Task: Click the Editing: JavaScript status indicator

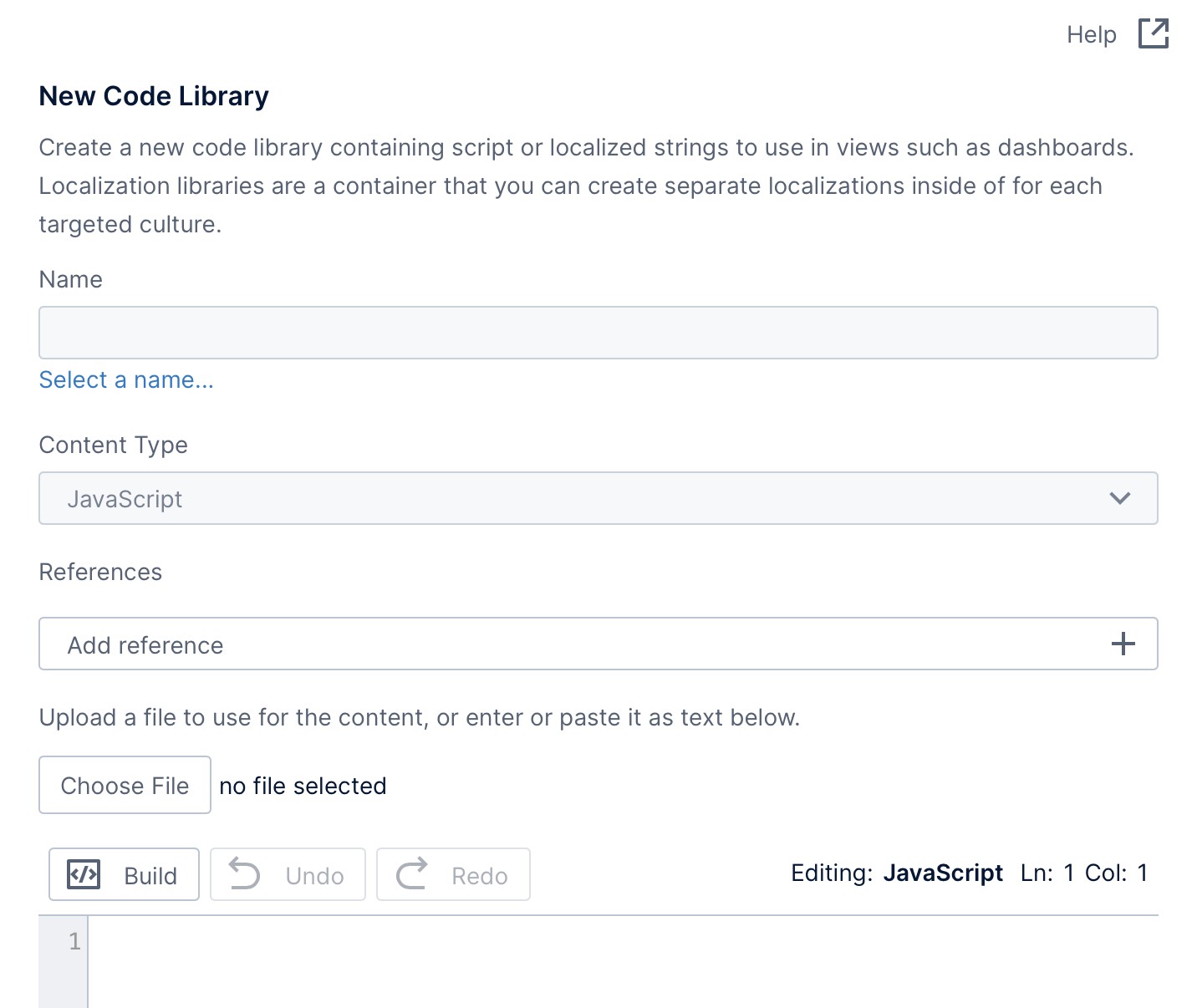Action: pos(897,873)
